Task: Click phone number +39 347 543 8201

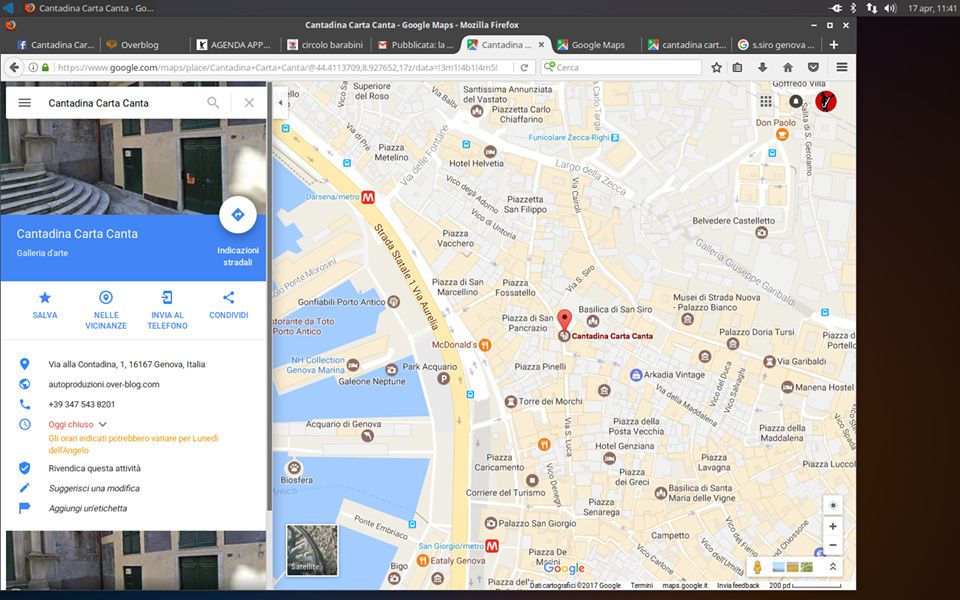Action: (81, 404)
